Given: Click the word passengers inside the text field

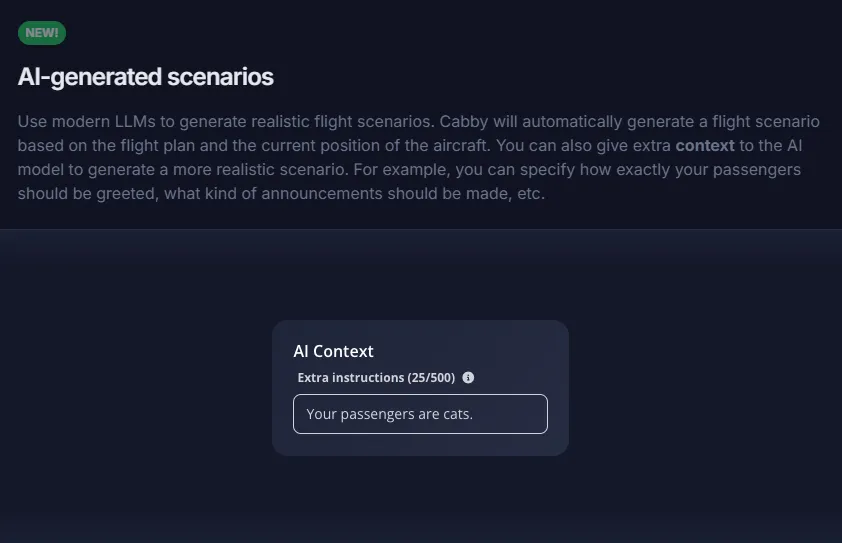Looking at the screenshot, I should tap(376, 414).
